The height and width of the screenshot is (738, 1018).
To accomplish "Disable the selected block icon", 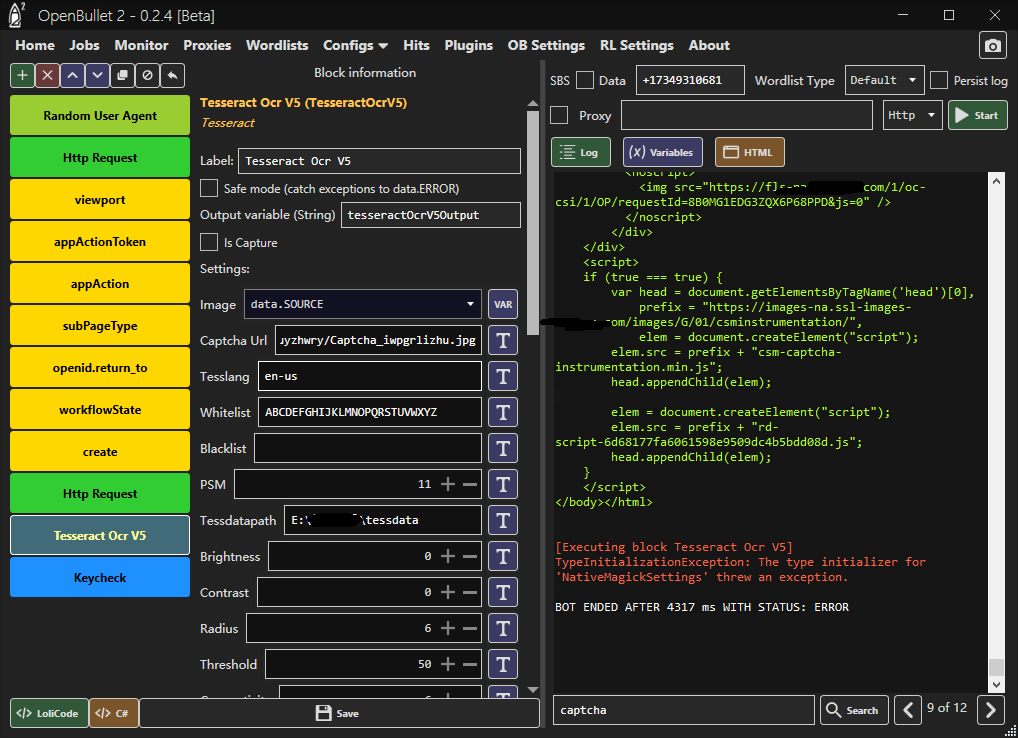I will click(x=147, y=75).
